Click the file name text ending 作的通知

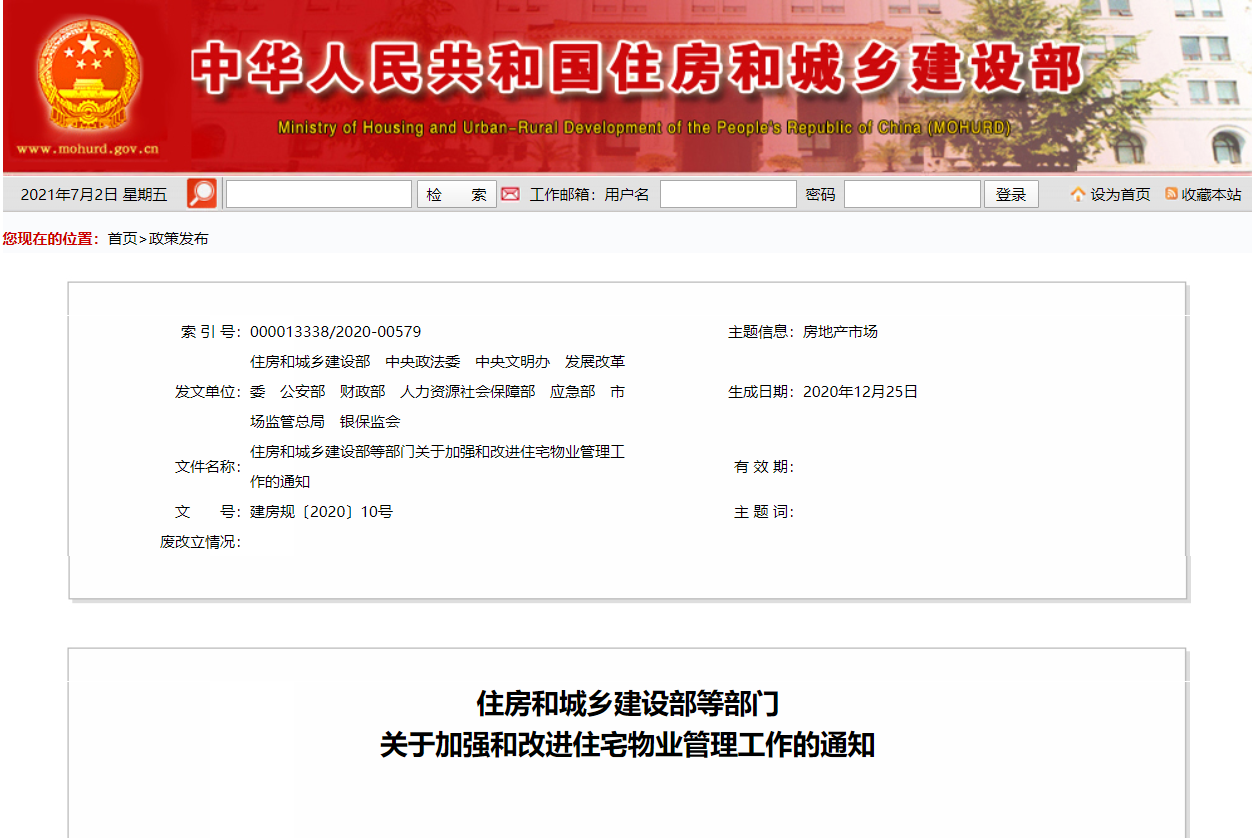[x=280, y=482]
